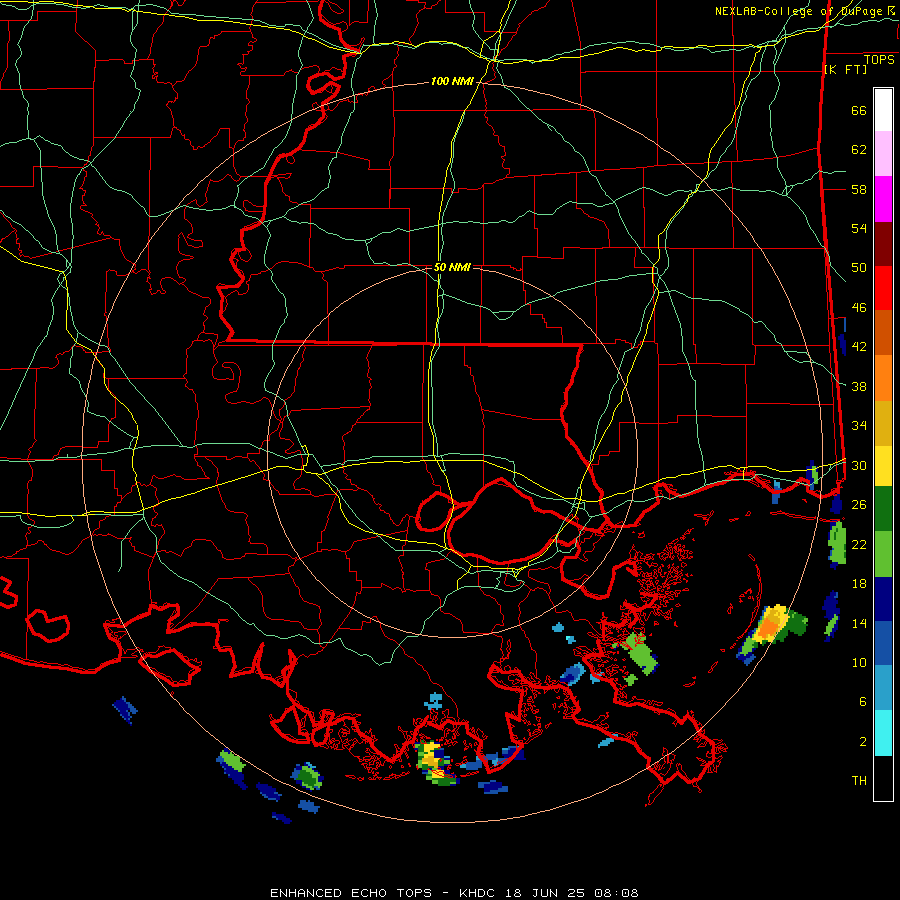Screen dimensions: 900x900
Task: Click the "K FT" units label
Action: (x=845, y=69)
